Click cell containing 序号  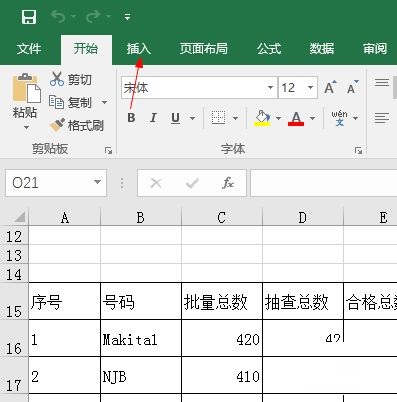65,301
